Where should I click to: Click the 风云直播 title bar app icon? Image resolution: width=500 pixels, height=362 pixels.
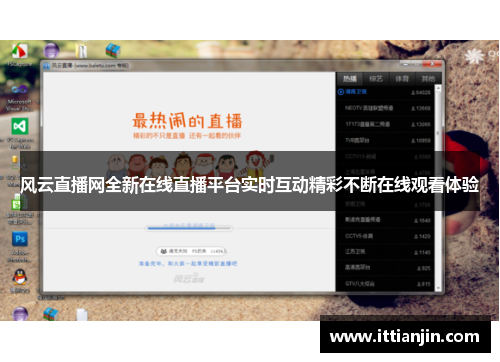coord(46,66)
